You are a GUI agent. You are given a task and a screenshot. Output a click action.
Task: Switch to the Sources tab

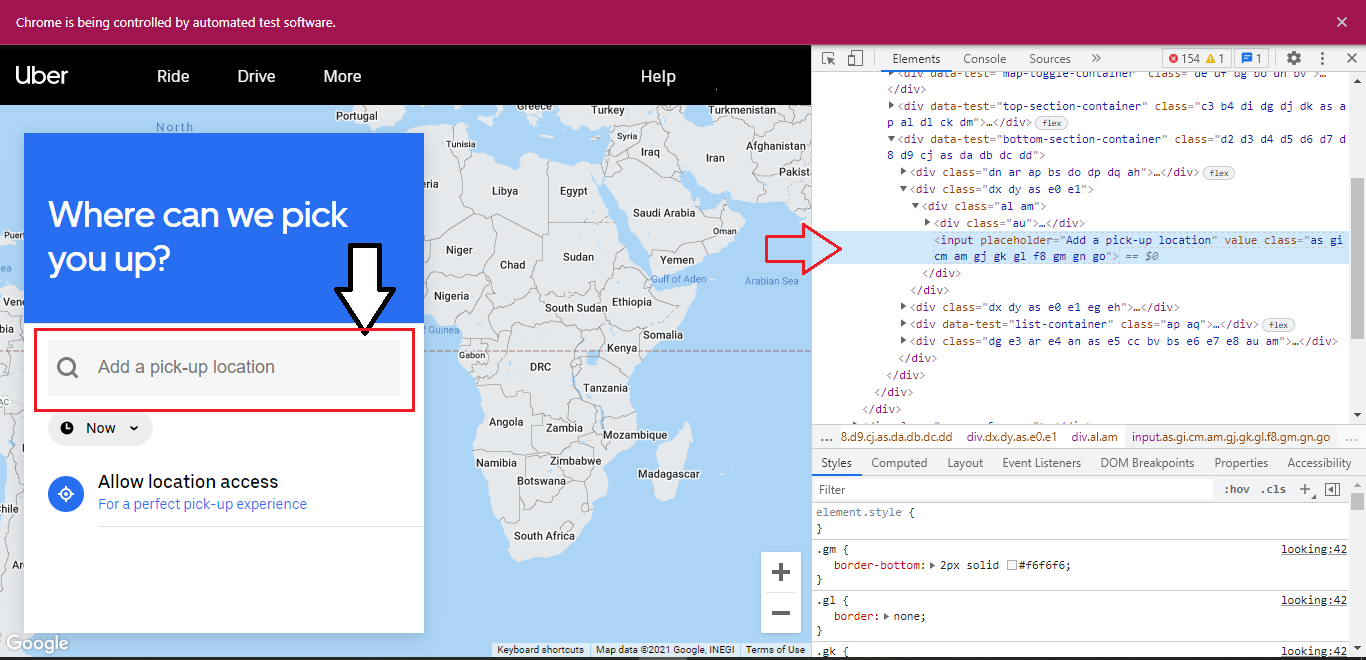tap(1050, 59)
